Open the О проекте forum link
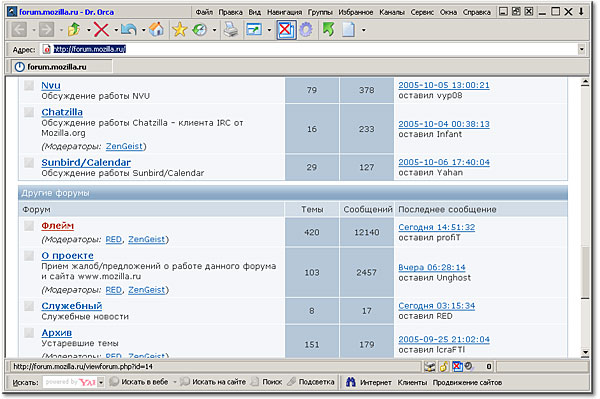The image size is (600, 399). coord(67,256)
